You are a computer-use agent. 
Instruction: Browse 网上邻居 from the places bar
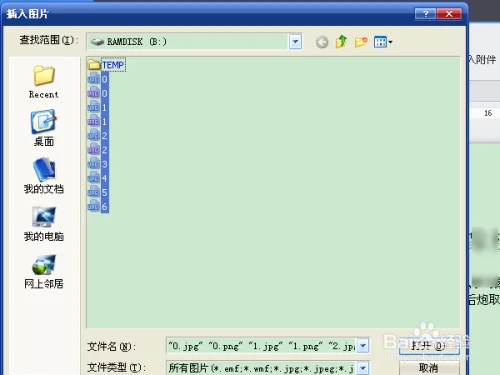coord(44,271)
